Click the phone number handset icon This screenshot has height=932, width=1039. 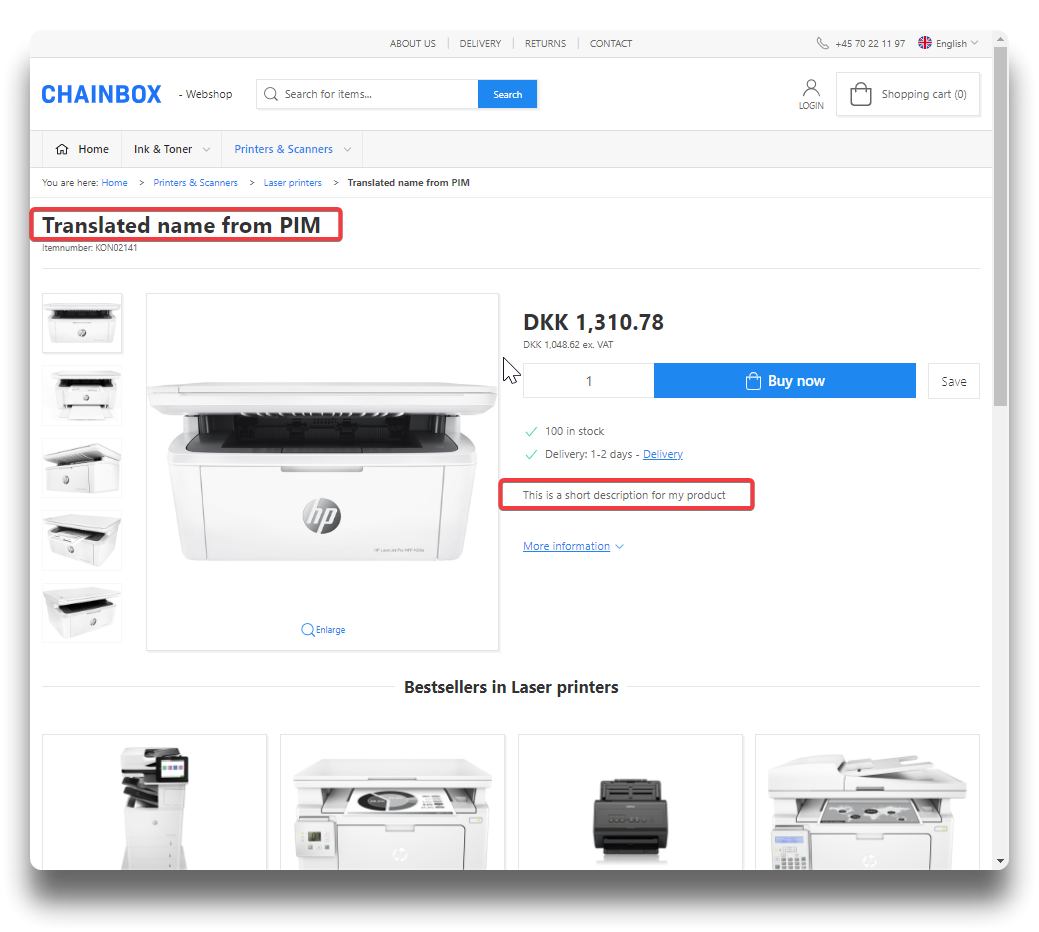pyautogui.click(x=822, y=43)
